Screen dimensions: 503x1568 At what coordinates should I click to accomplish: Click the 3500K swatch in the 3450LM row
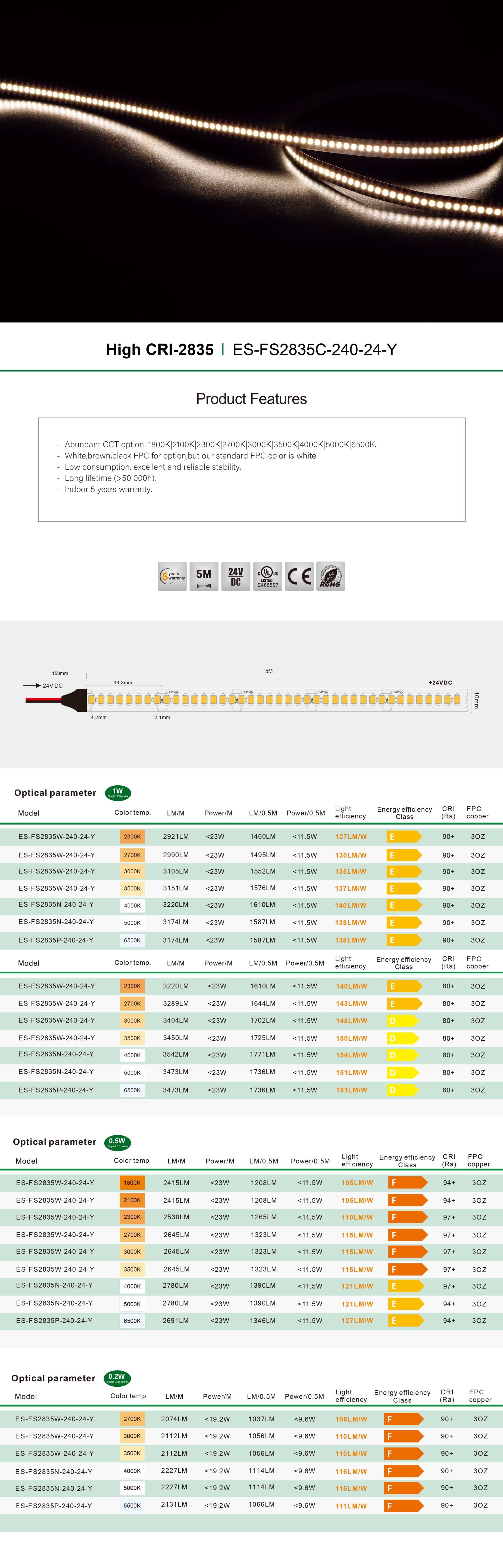click(x=132, y=1038)
